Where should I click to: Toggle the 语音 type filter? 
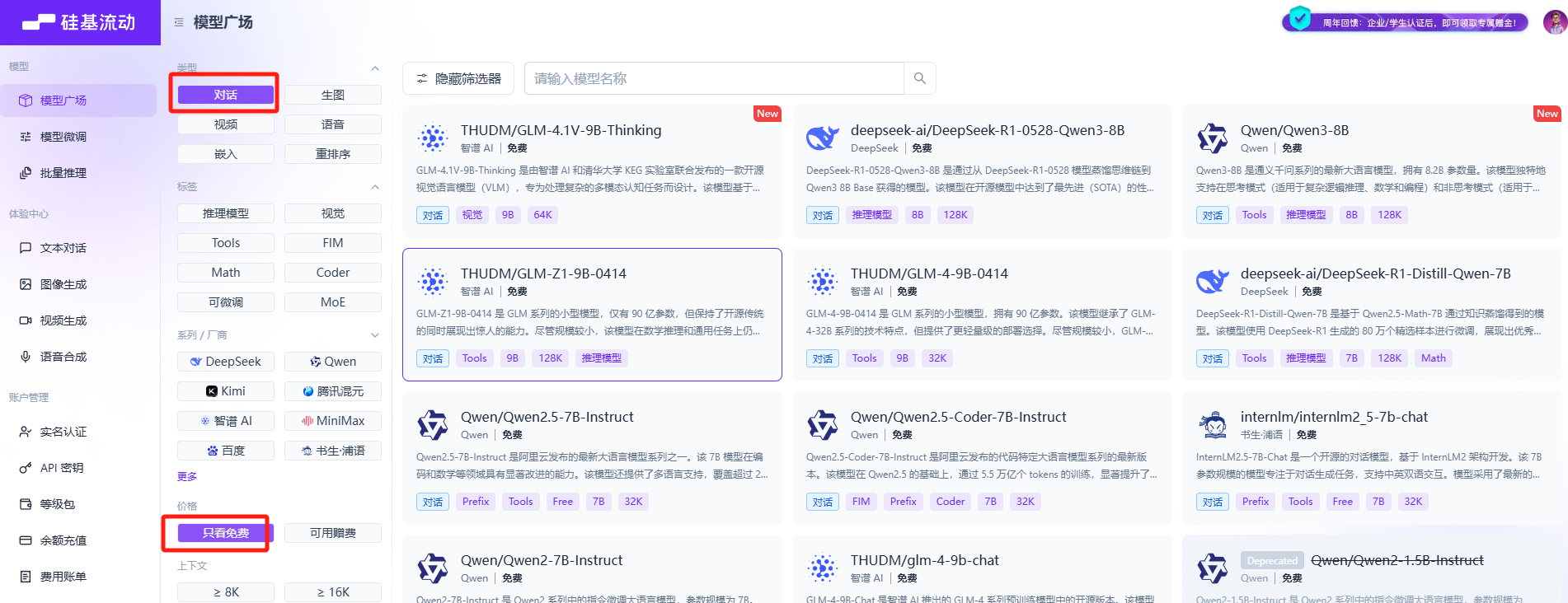[333, 124]
